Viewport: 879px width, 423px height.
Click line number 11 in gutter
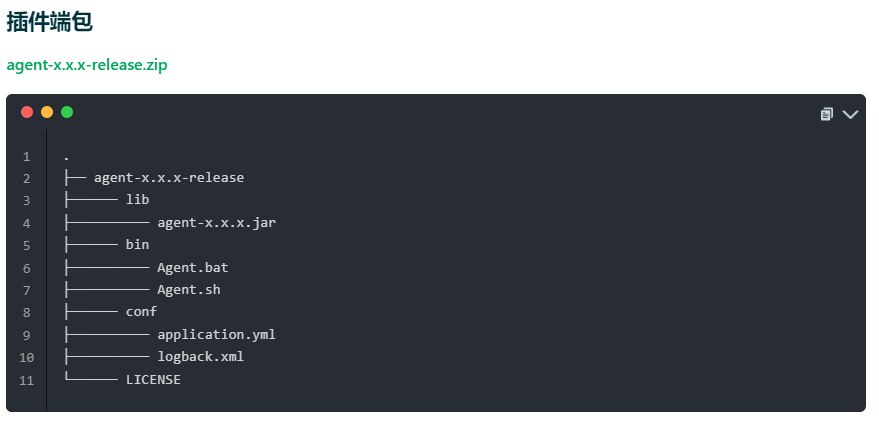click(26, 380)
